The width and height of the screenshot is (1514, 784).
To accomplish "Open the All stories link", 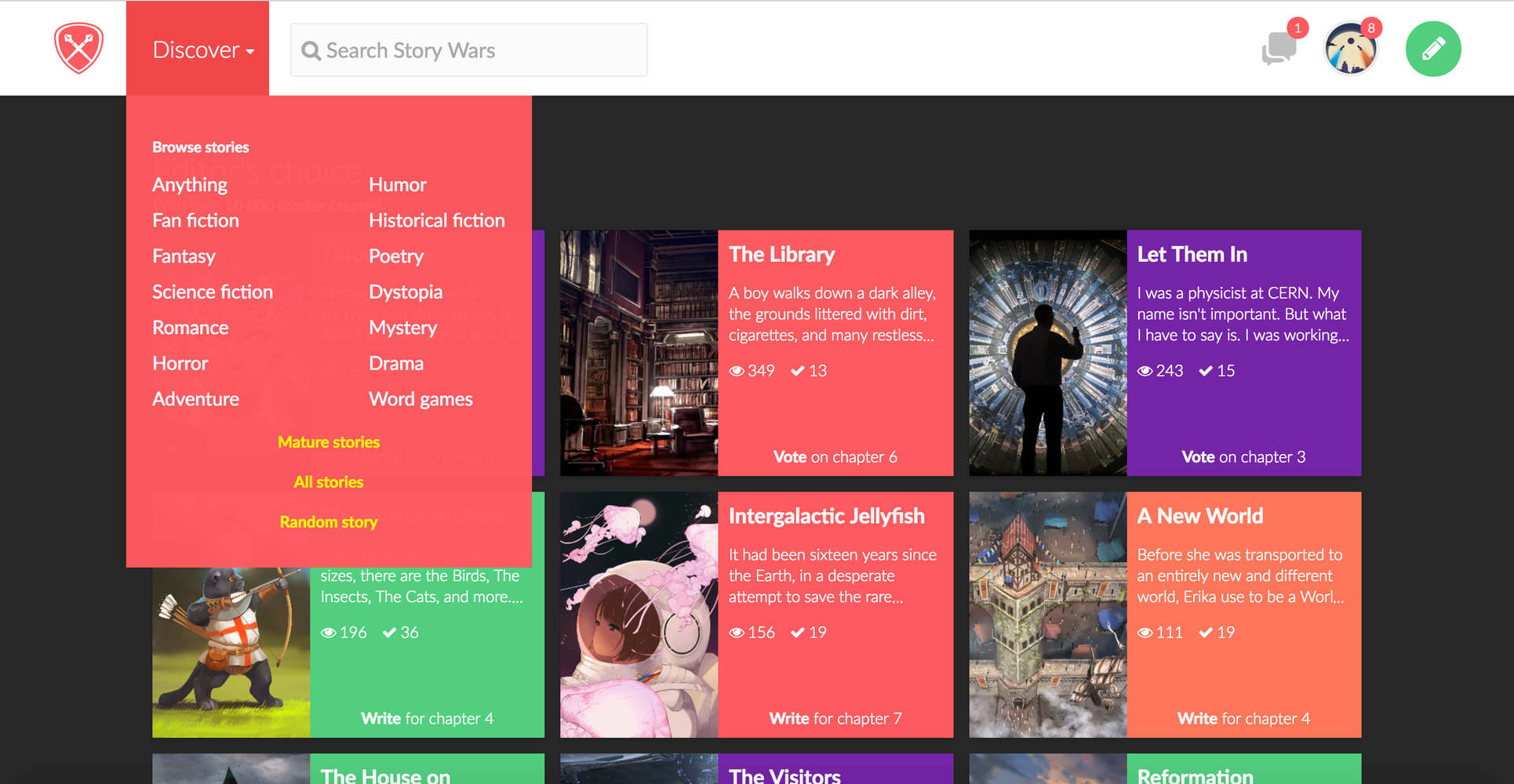I will [x=329, y=482].
